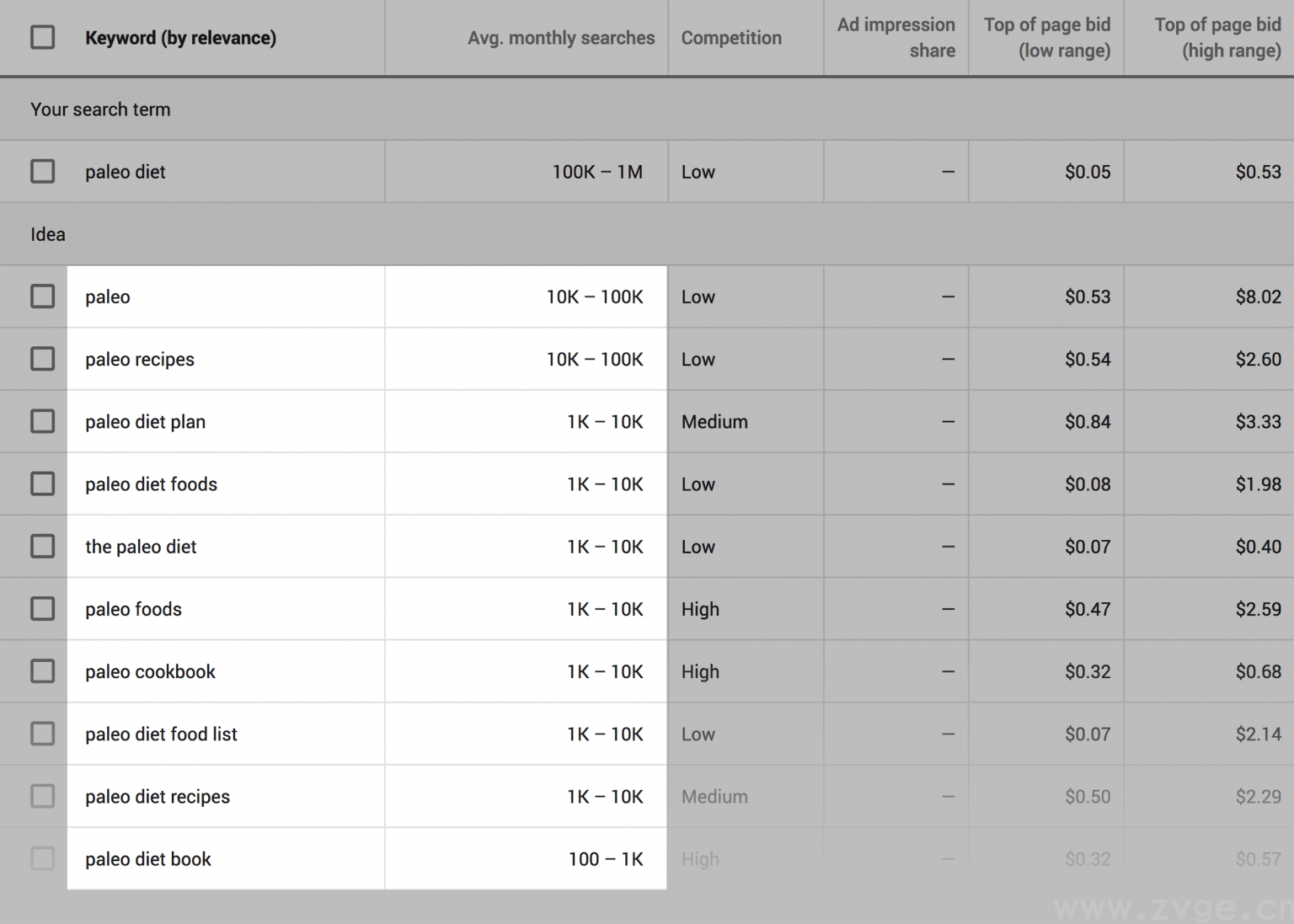
Task: Click the 'Your search term' section row
Action: click(100, 109)
